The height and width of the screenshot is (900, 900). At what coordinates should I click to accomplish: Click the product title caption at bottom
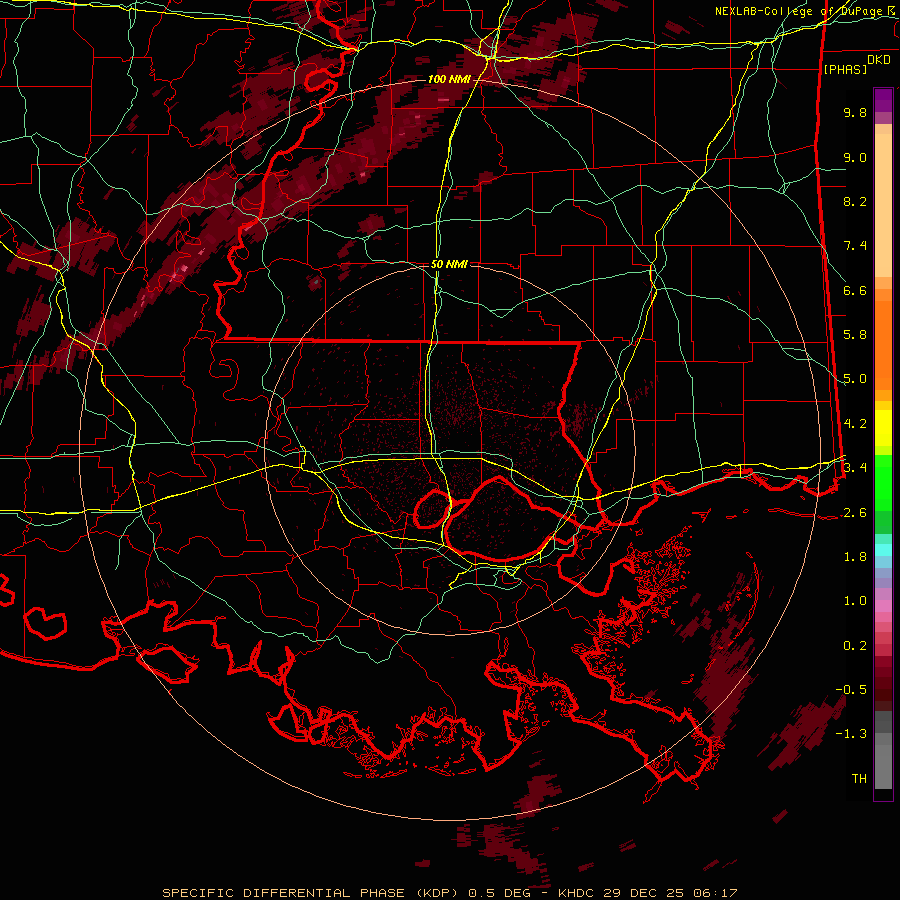pos(449,893)
